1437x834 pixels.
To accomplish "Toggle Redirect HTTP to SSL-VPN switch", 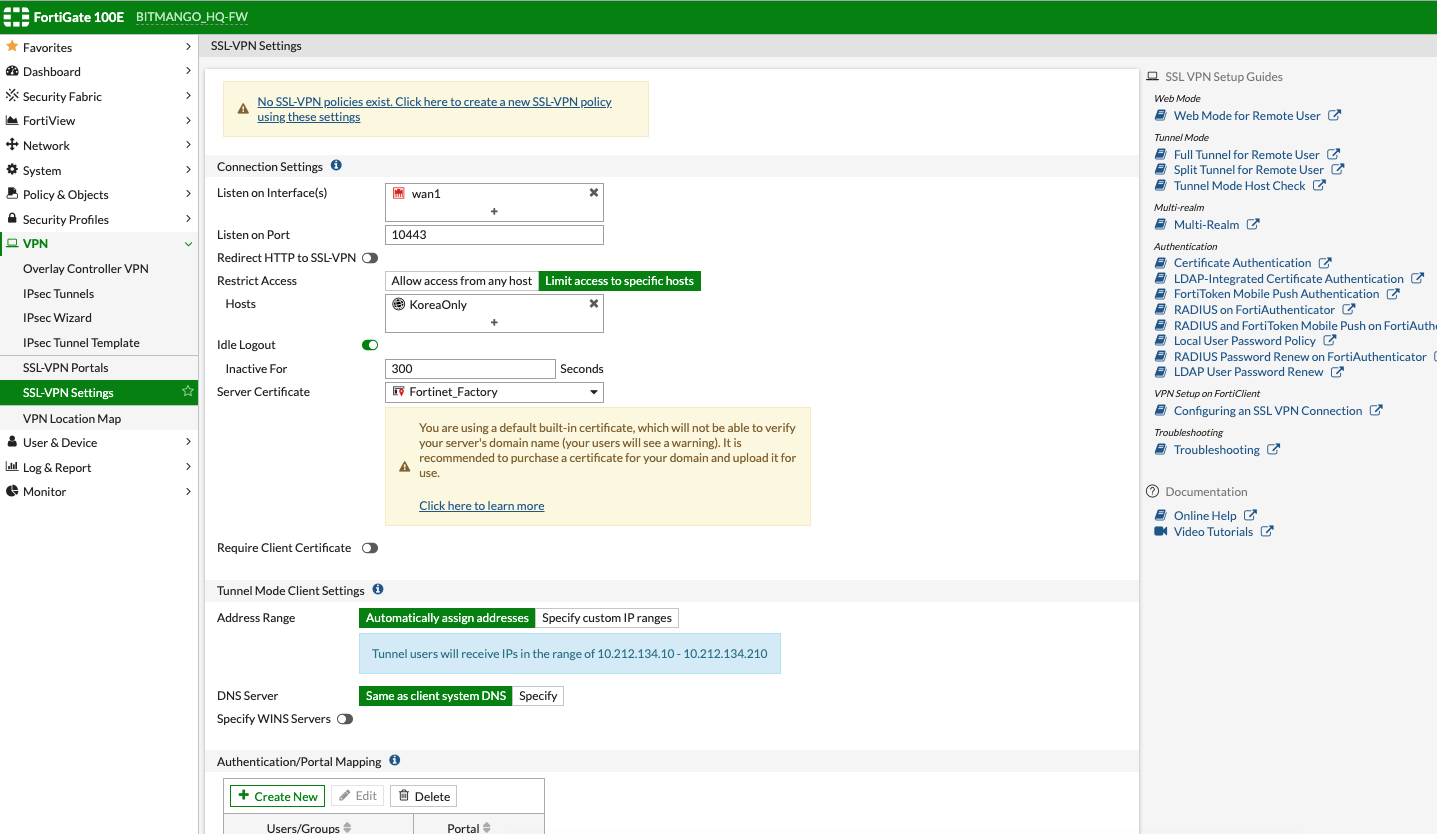I will pyautogui.click(x=370, y=258).
